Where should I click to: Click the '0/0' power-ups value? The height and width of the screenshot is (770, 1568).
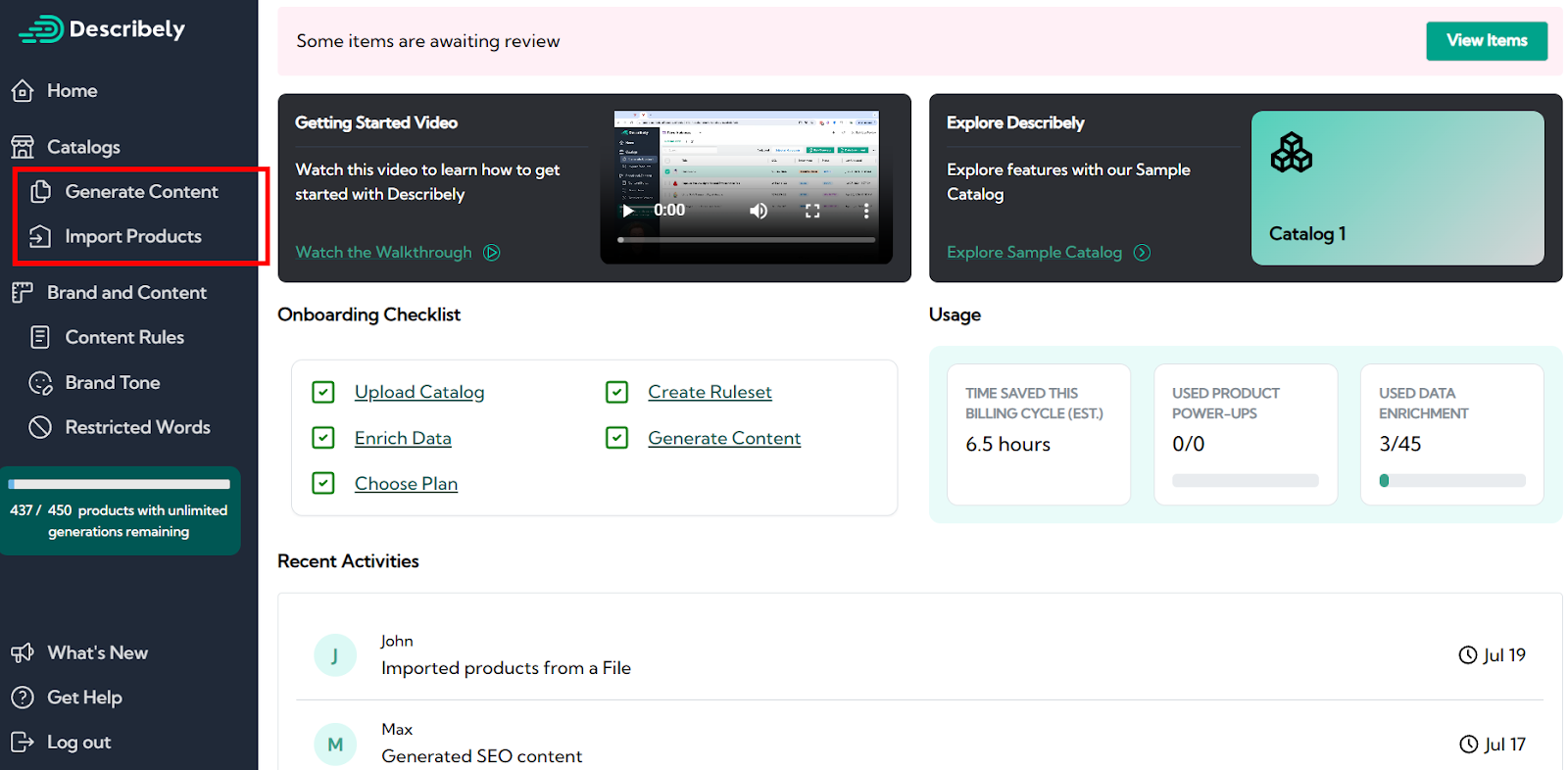(1189, 444)
